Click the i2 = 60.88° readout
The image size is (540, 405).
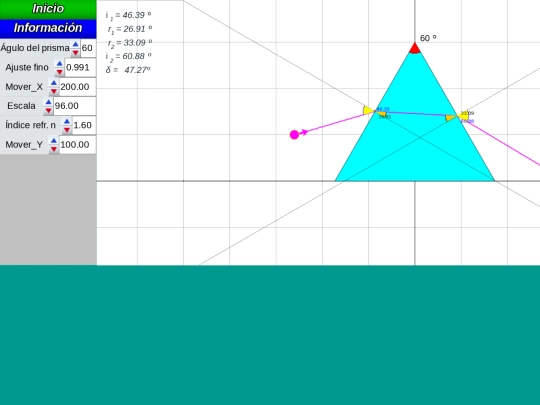coord(128,56)
